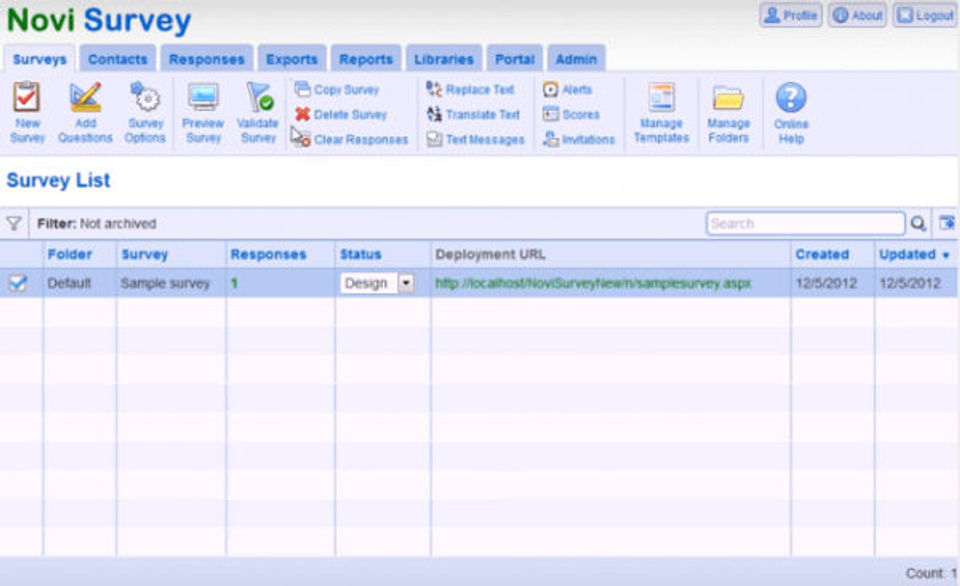This screenshot has height=586, width=960.
Task: Toggle the Sample survey row checkbox
Action: pyautogui.click(x=17, y=283)
